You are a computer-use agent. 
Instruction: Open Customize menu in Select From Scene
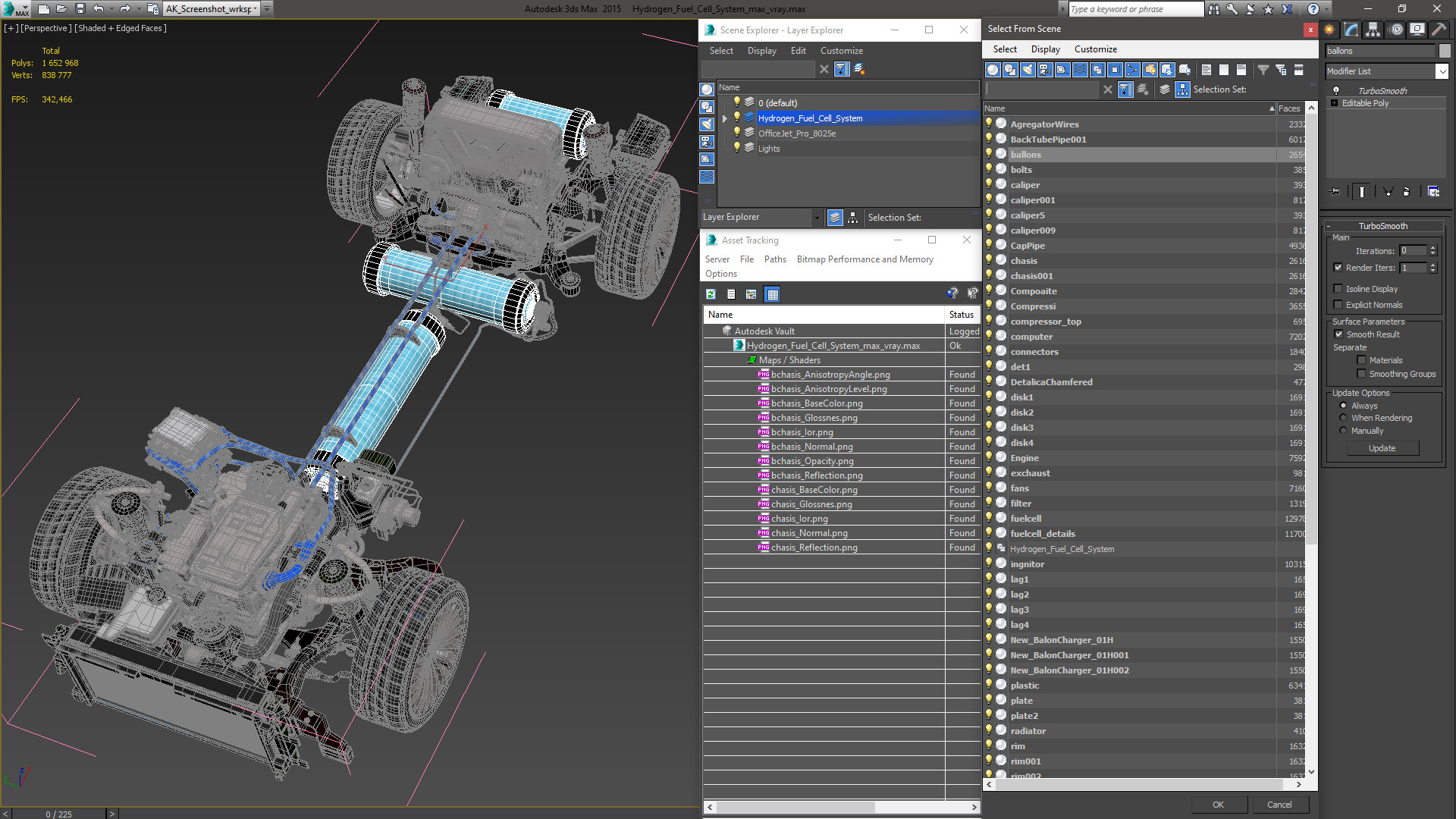1095,49
